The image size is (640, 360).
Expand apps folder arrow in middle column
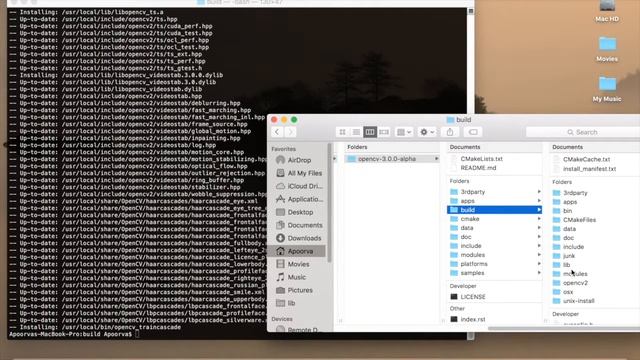(x=539, y=201)
